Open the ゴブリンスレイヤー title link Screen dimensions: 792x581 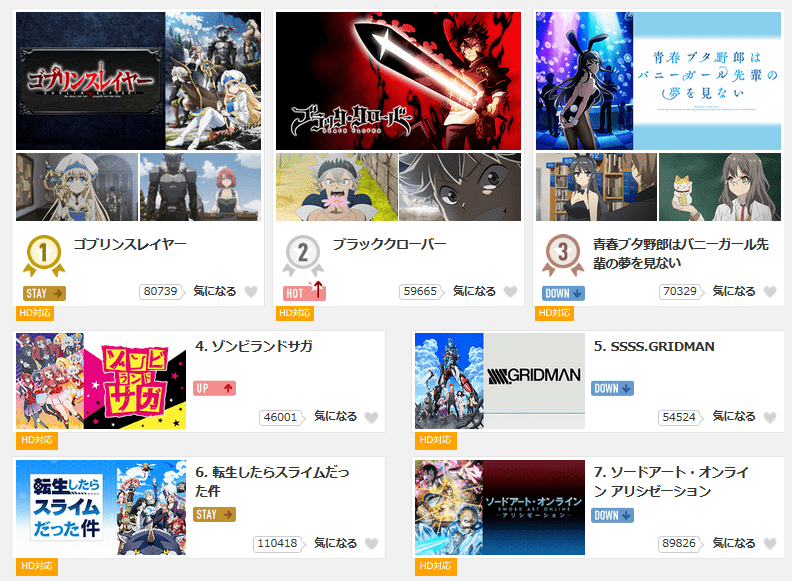(x=130, y=245)
